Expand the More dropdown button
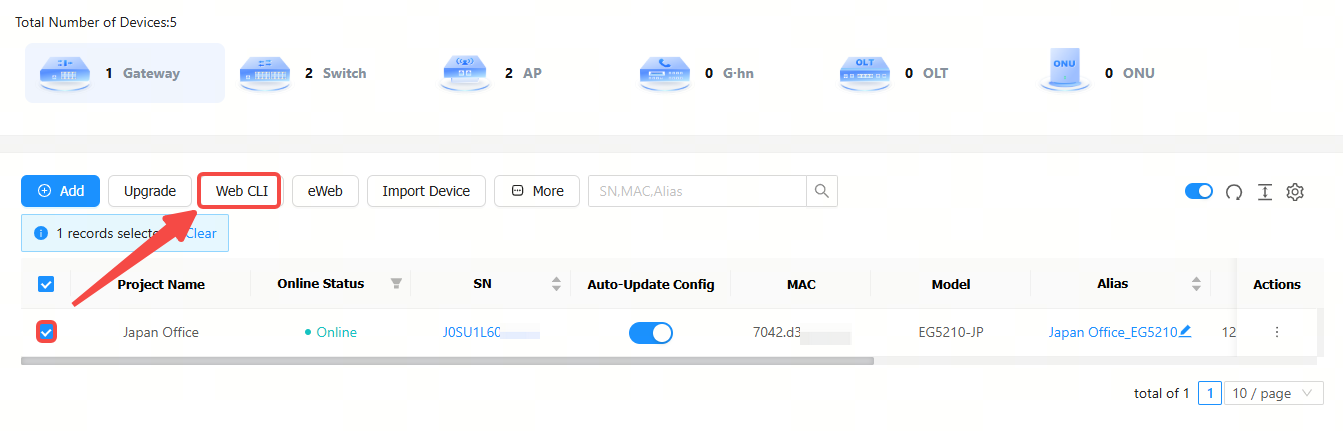The width and height of the screenshot is (1343, 431). (x=537, y=191)
